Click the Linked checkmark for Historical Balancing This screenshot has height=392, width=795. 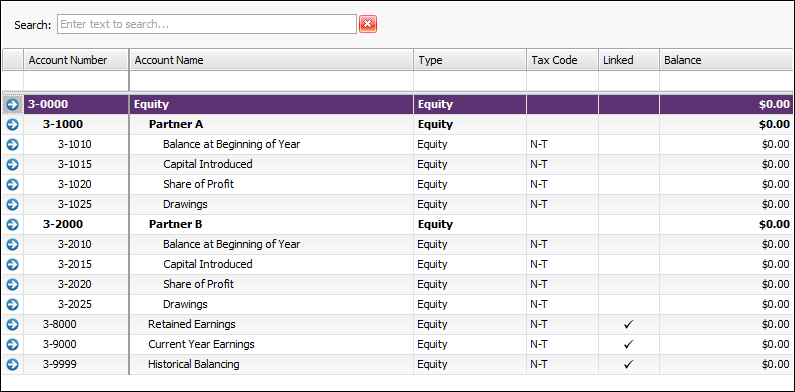tap(629, 364)
